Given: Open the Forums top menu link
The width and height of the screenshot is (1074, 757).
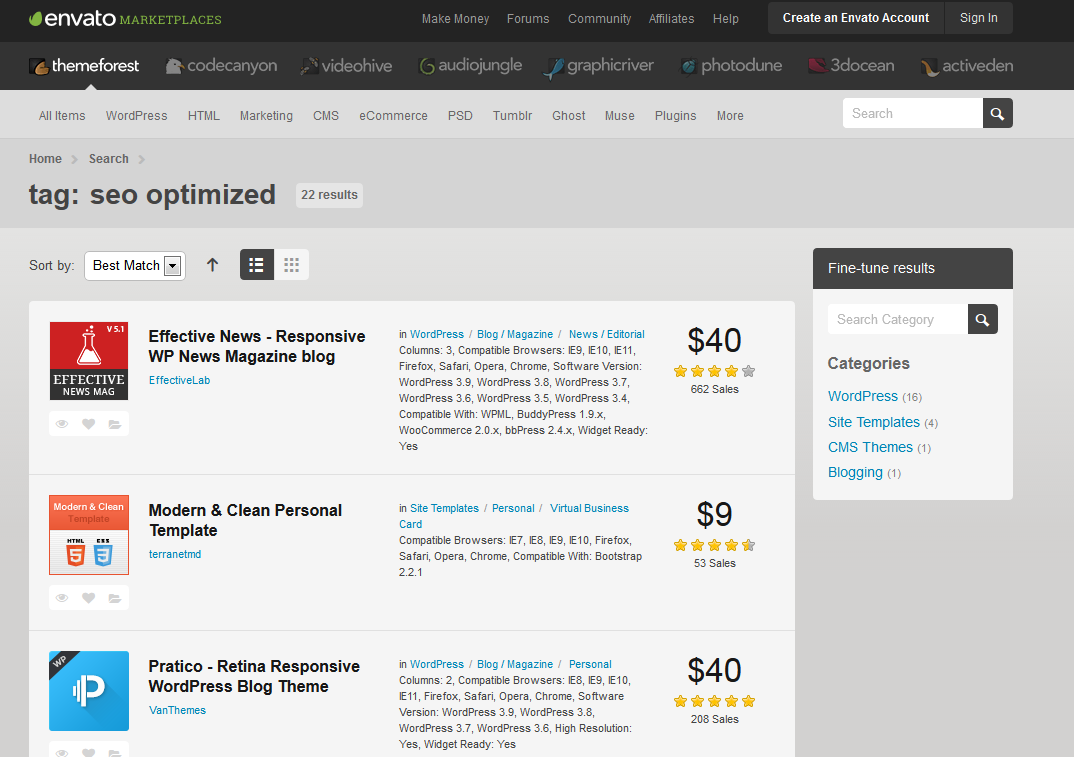Looking at the screenshot, I should tap(528, 19).
